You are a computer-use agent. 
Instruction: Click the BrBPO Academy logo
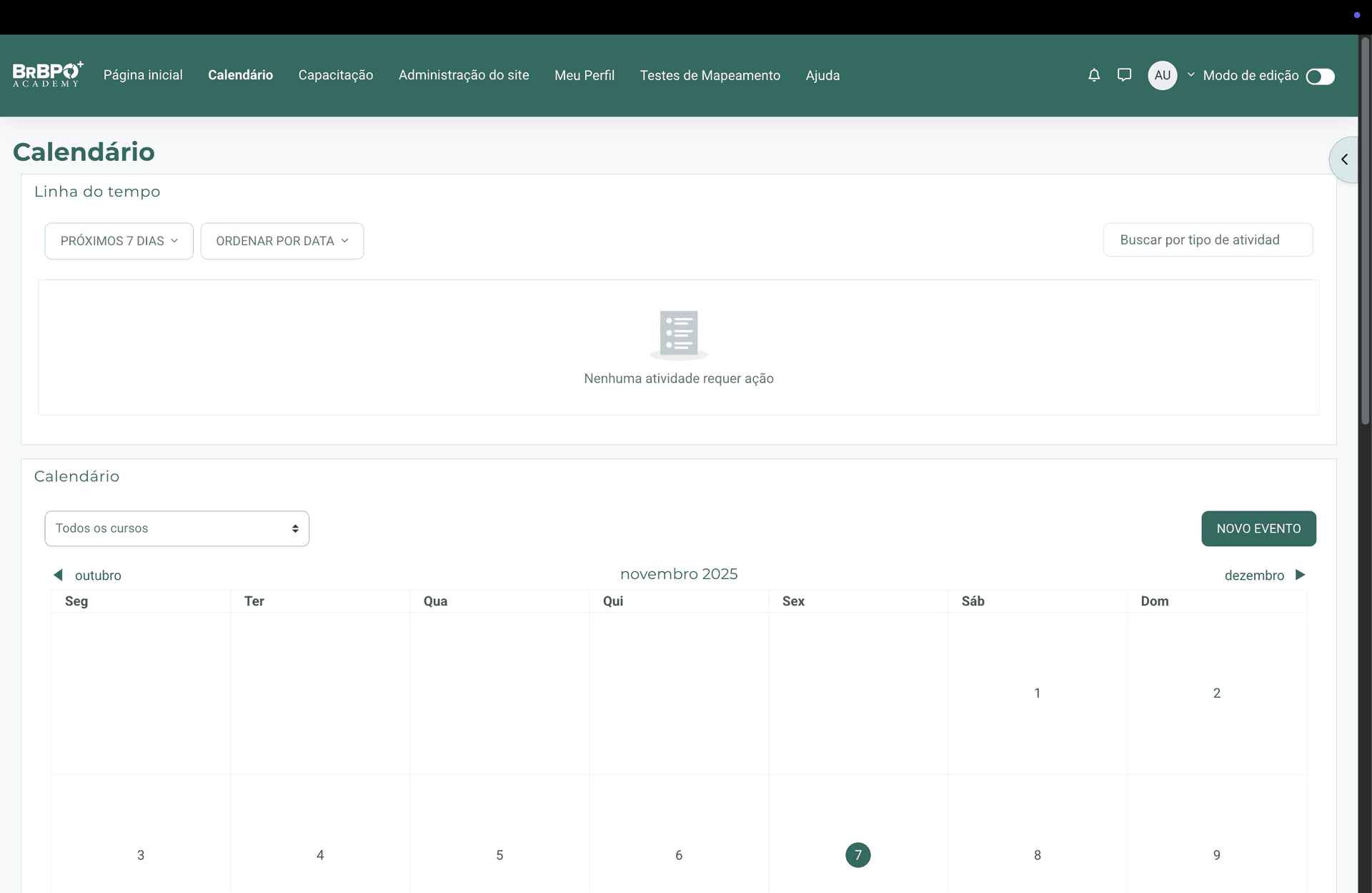coord(47,75)
